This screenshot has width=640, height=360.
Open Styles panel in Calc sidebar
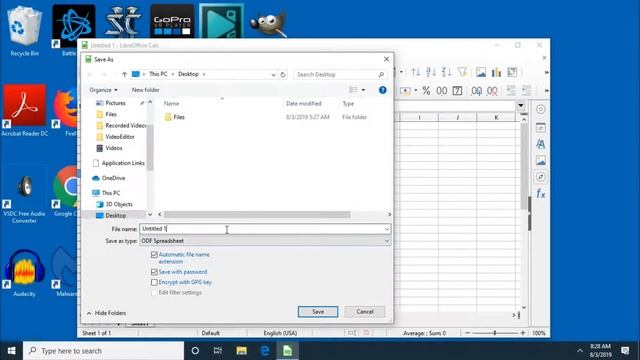[540, 144]
